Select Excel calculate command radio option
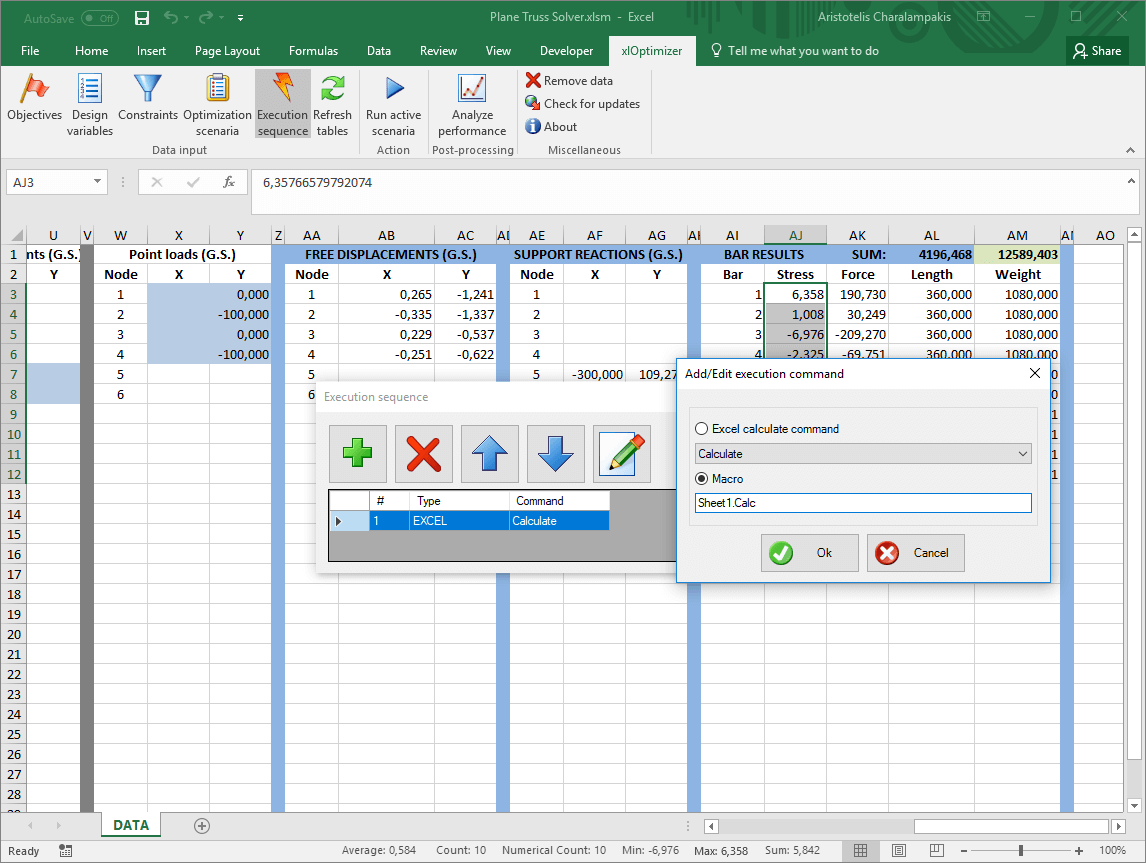This screenshot has height=863, width=1146. [701, 429]
